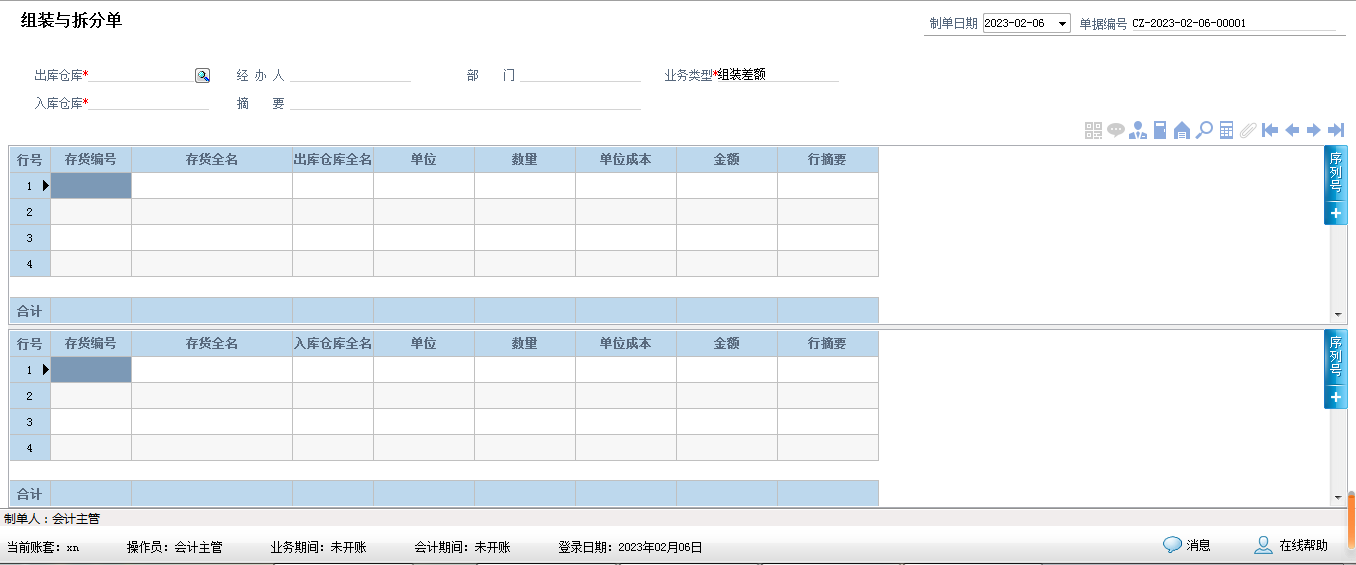
Task: Click lookup icon beside 出库仓库 field
Action: point(202,75)
